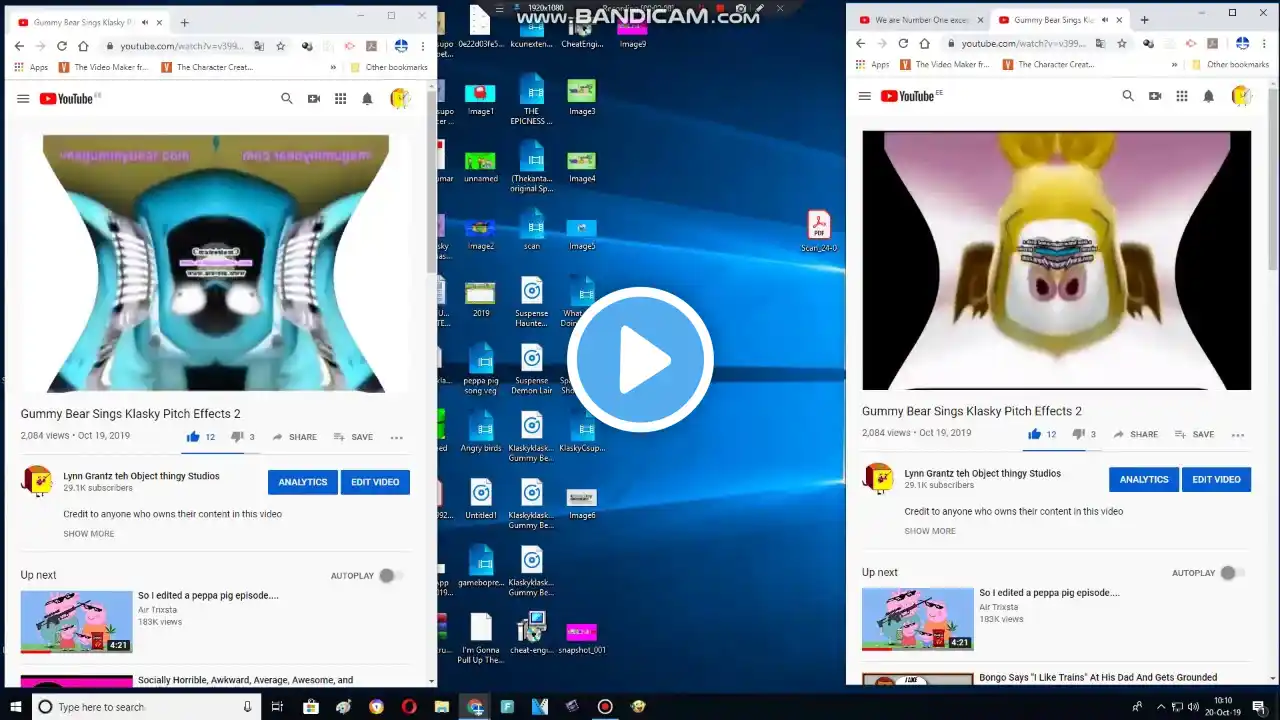The width and height of the screenshot is (1280, 720).
Task: Like the video in the right window
Action: pyautogui.click(x=1034, y=434)
